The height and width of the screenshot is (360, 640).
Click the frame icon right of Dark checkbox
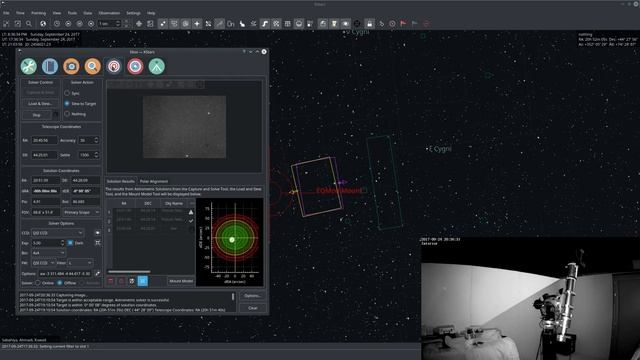tap(98, 242)
